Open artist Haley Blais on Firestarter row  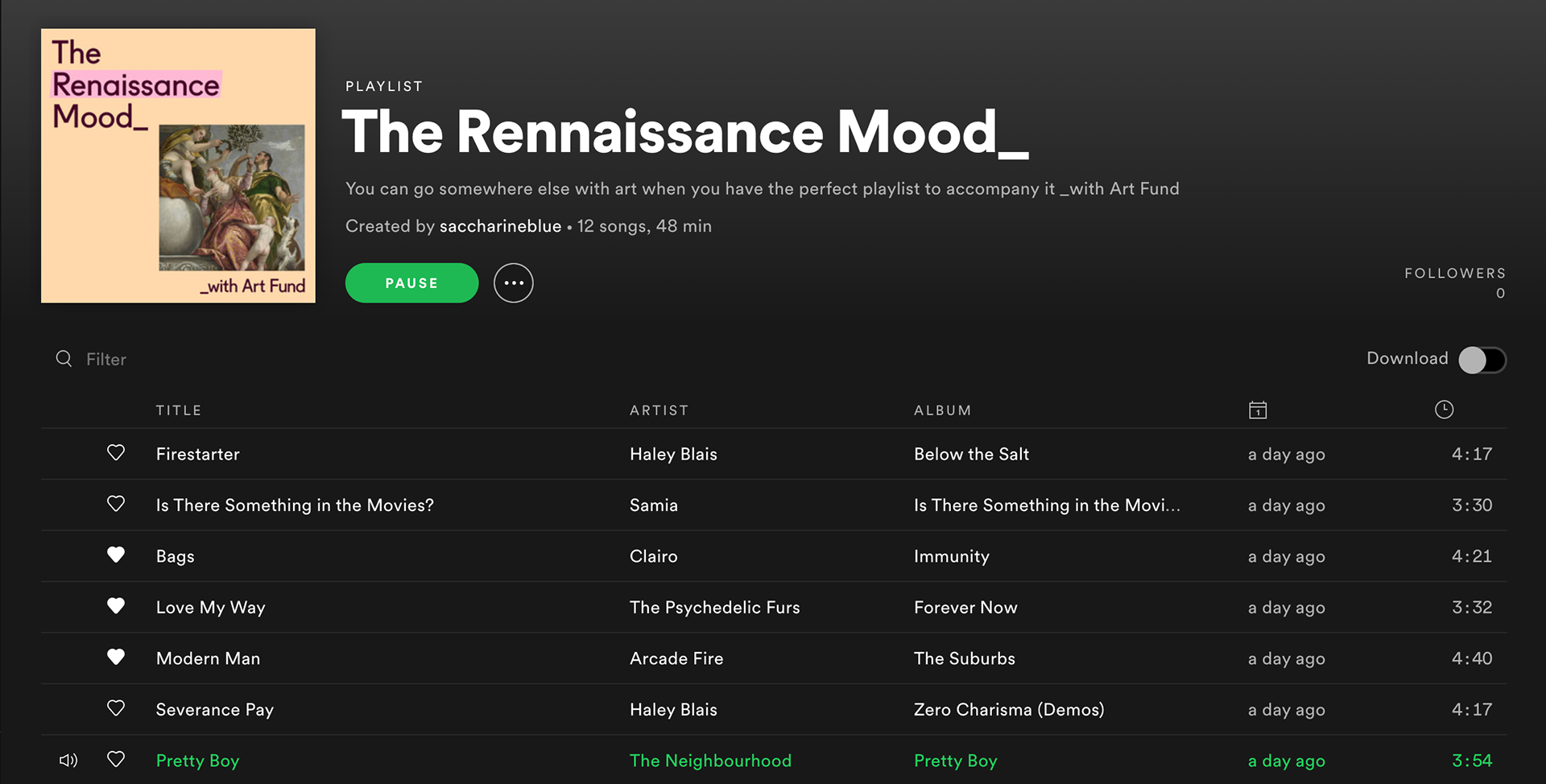pos(673,454)
